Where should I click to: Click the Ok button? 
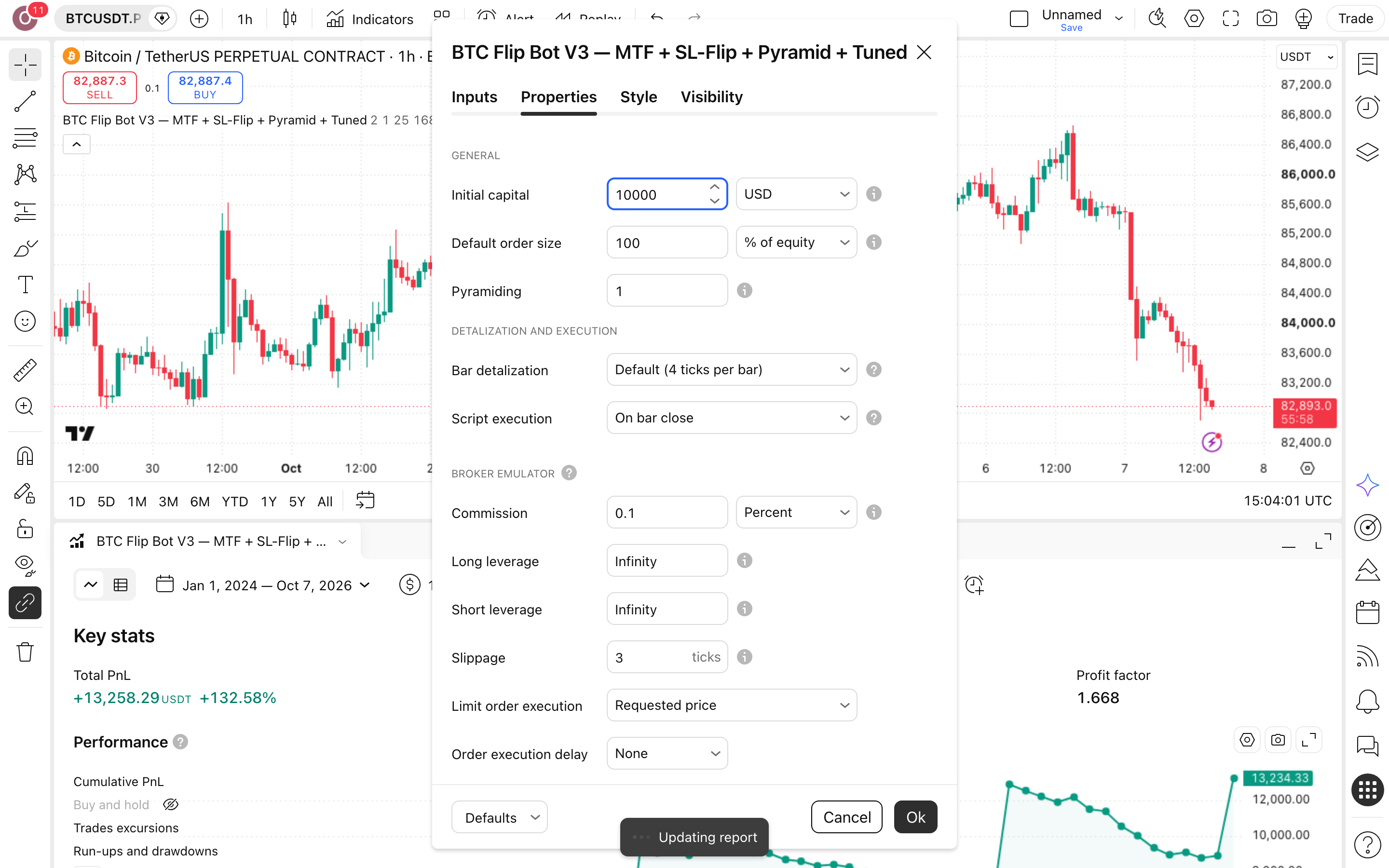tap(915, 817)
